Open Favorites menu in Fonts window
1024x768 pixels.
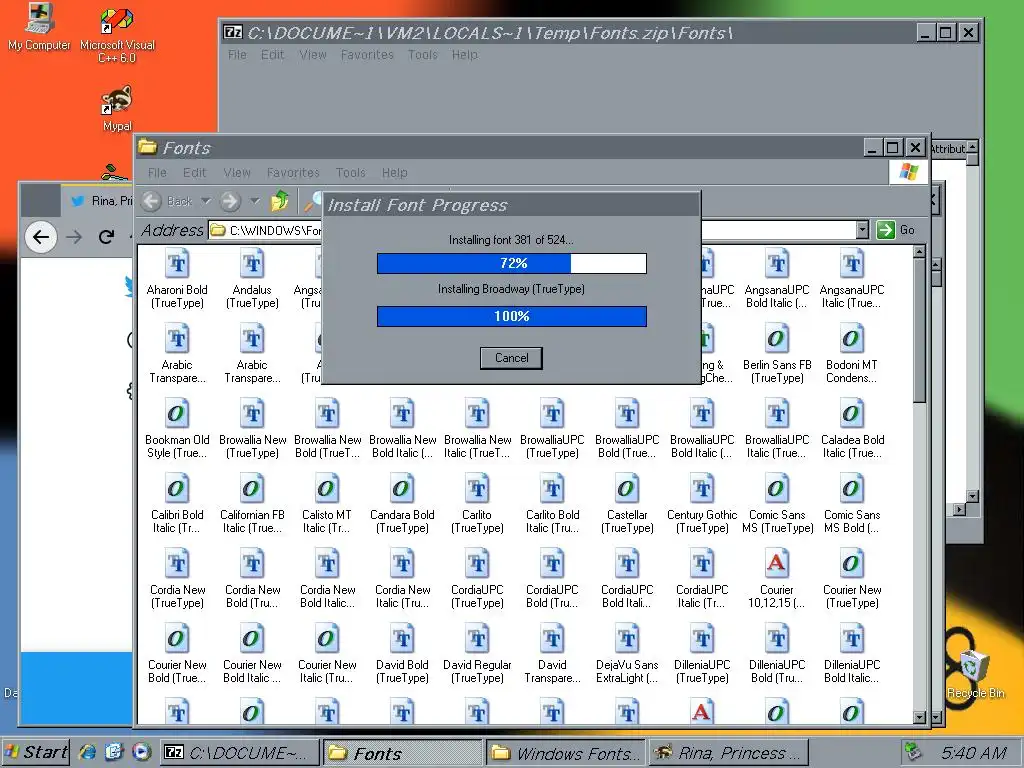point(293,172)
